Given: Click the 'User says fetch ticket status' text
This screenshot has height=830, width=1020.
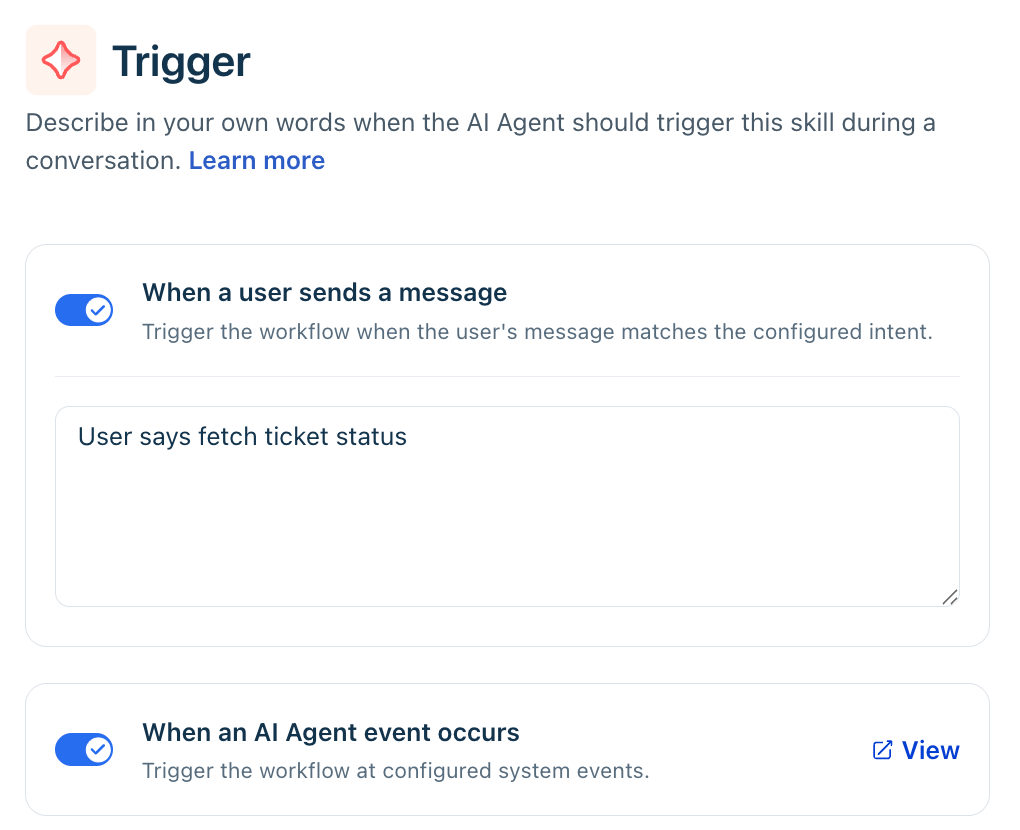Looking at the screenshot, I should point(242,436).
